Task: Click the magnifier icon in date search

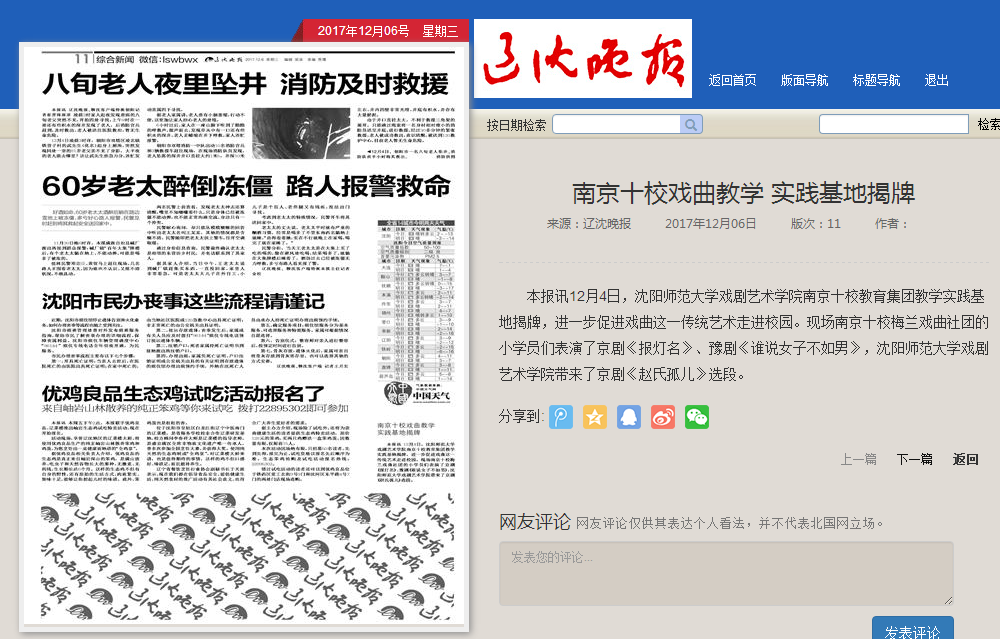Action: pyautogui.click(x=691, y=125)
